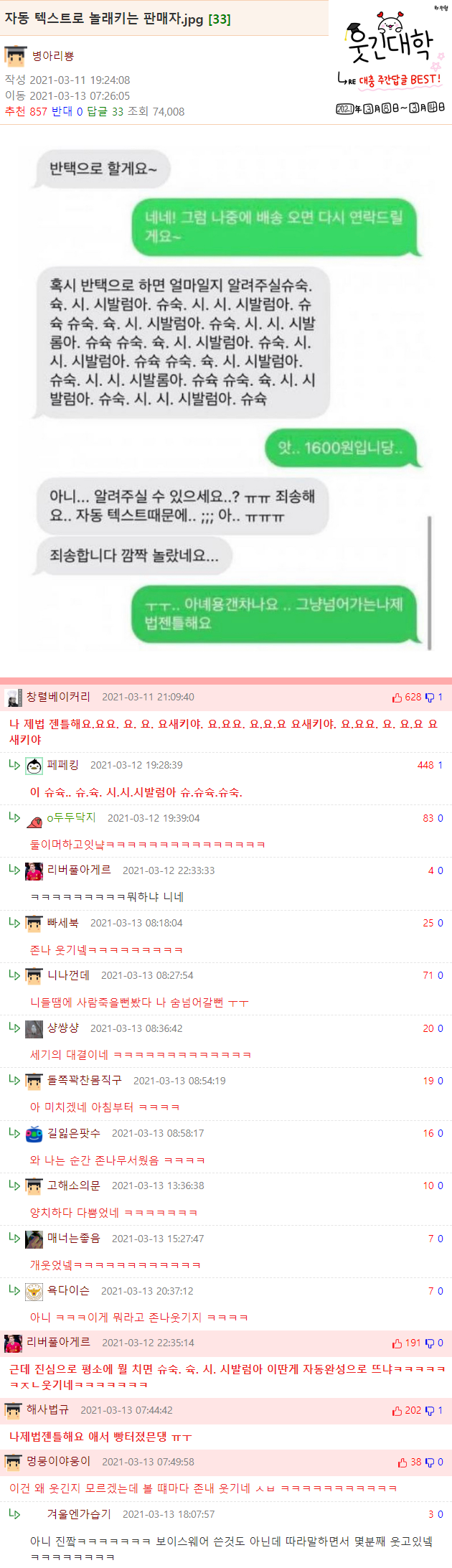Open the post title 자동 텍스트로 놀래키는 판매자.jpg
Viewport: 452px width, 1568px height.
104,19
